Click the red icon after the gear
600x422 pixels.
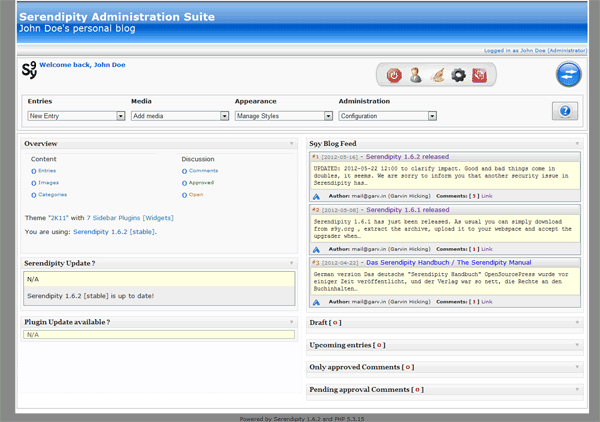tap(480, 75)
